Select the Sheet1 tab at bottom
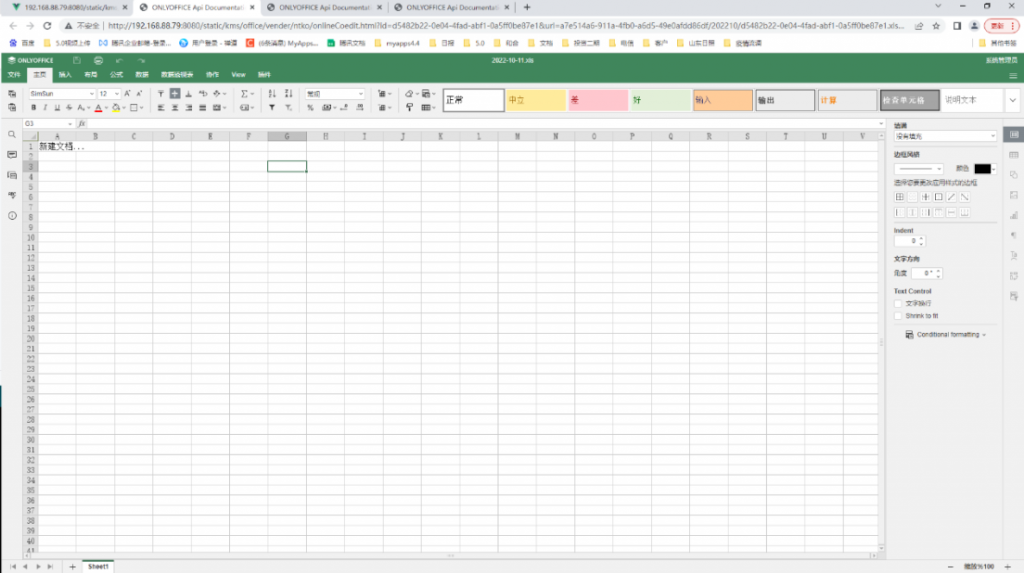Image resolution: width=1024 pixels, height=573 pixels. (x=98, y=566)
